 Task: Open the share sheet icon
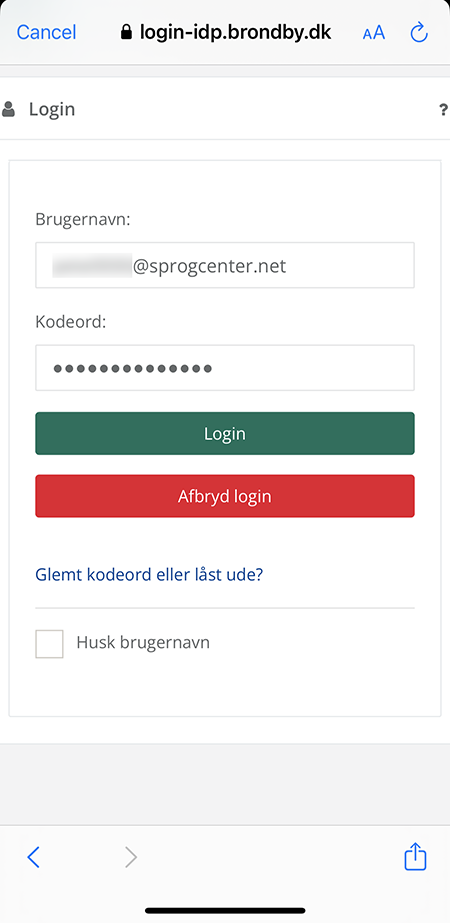(x=415, y=856)
